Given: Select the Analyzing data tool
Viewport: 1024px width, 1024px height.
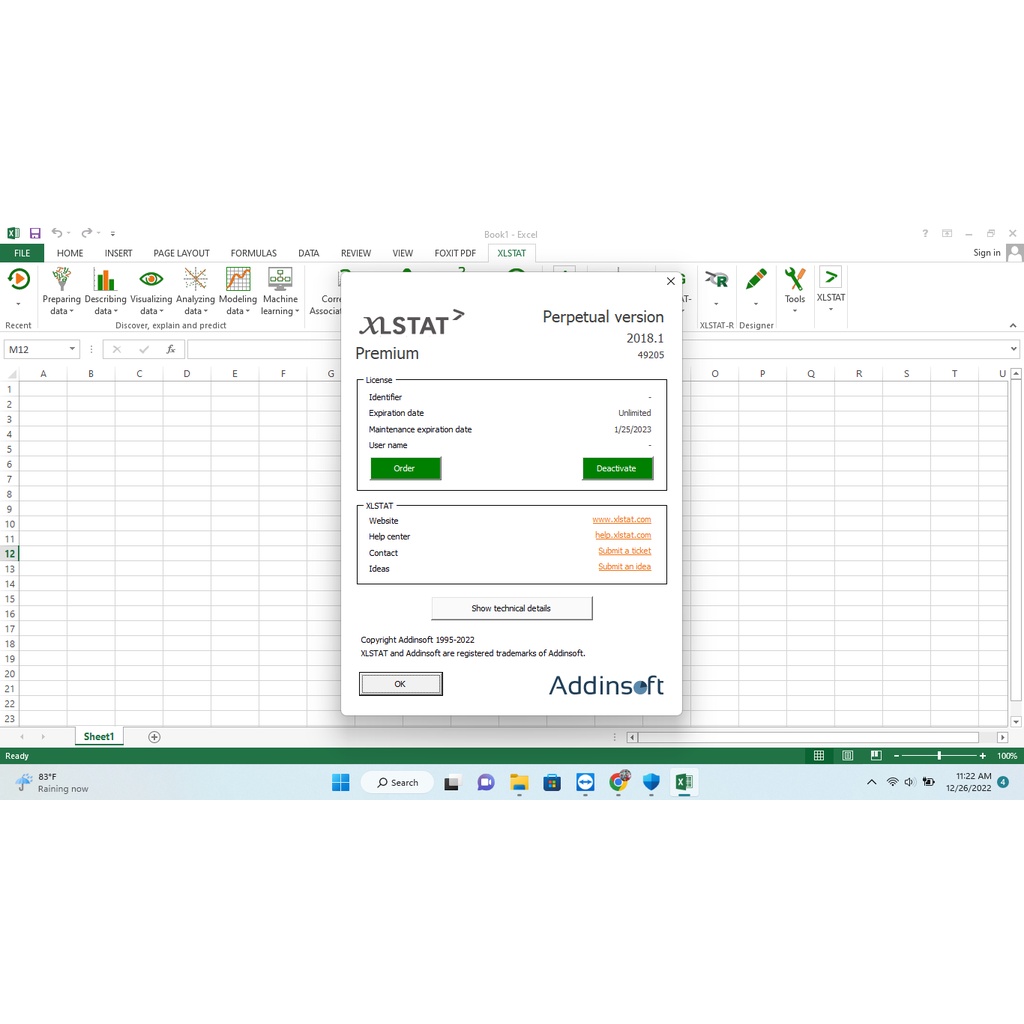Looking at the screenshot, I should coord(195,292).
